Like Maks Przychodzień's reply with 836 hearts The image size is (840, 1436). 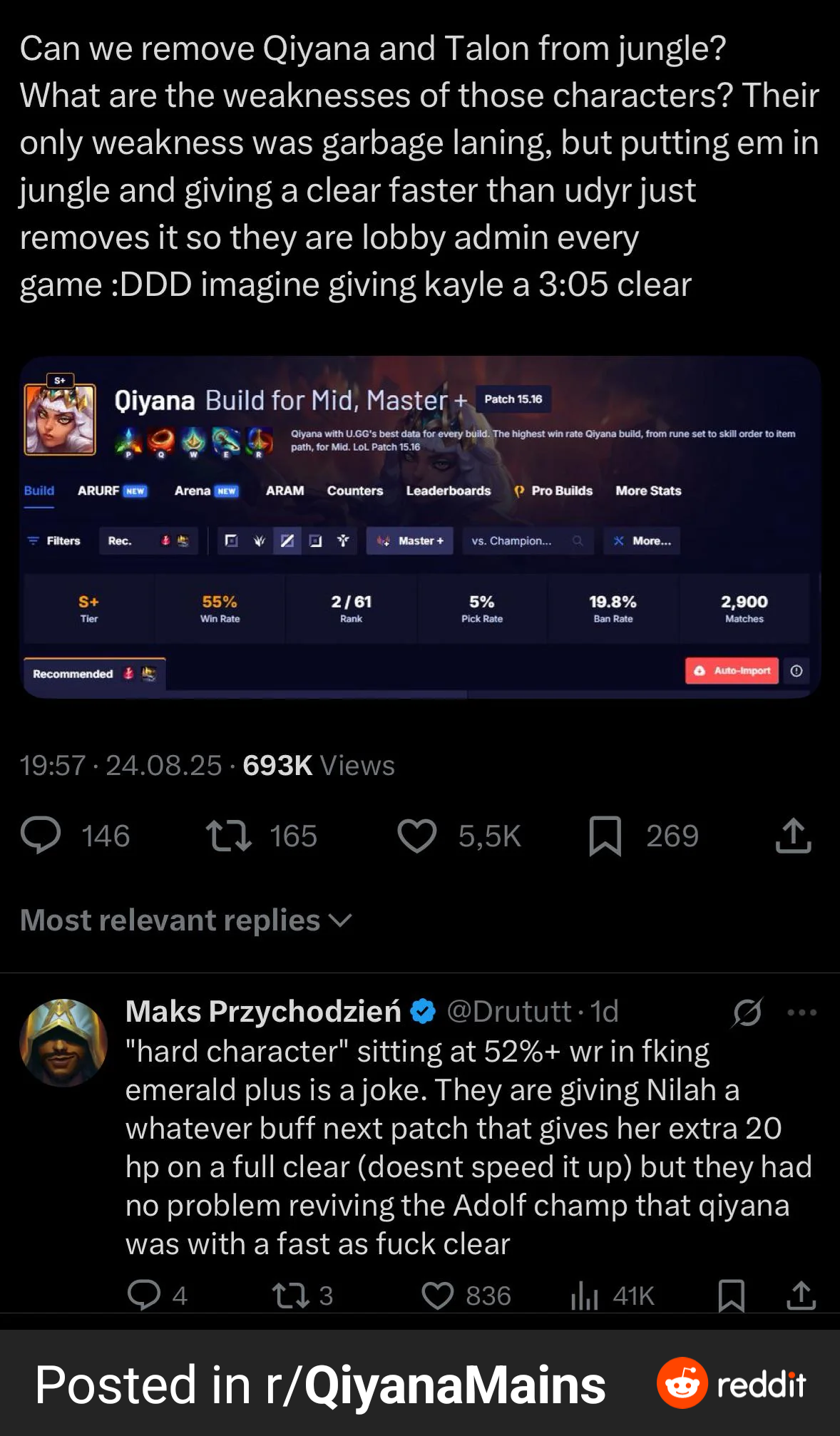[438, 1296]
